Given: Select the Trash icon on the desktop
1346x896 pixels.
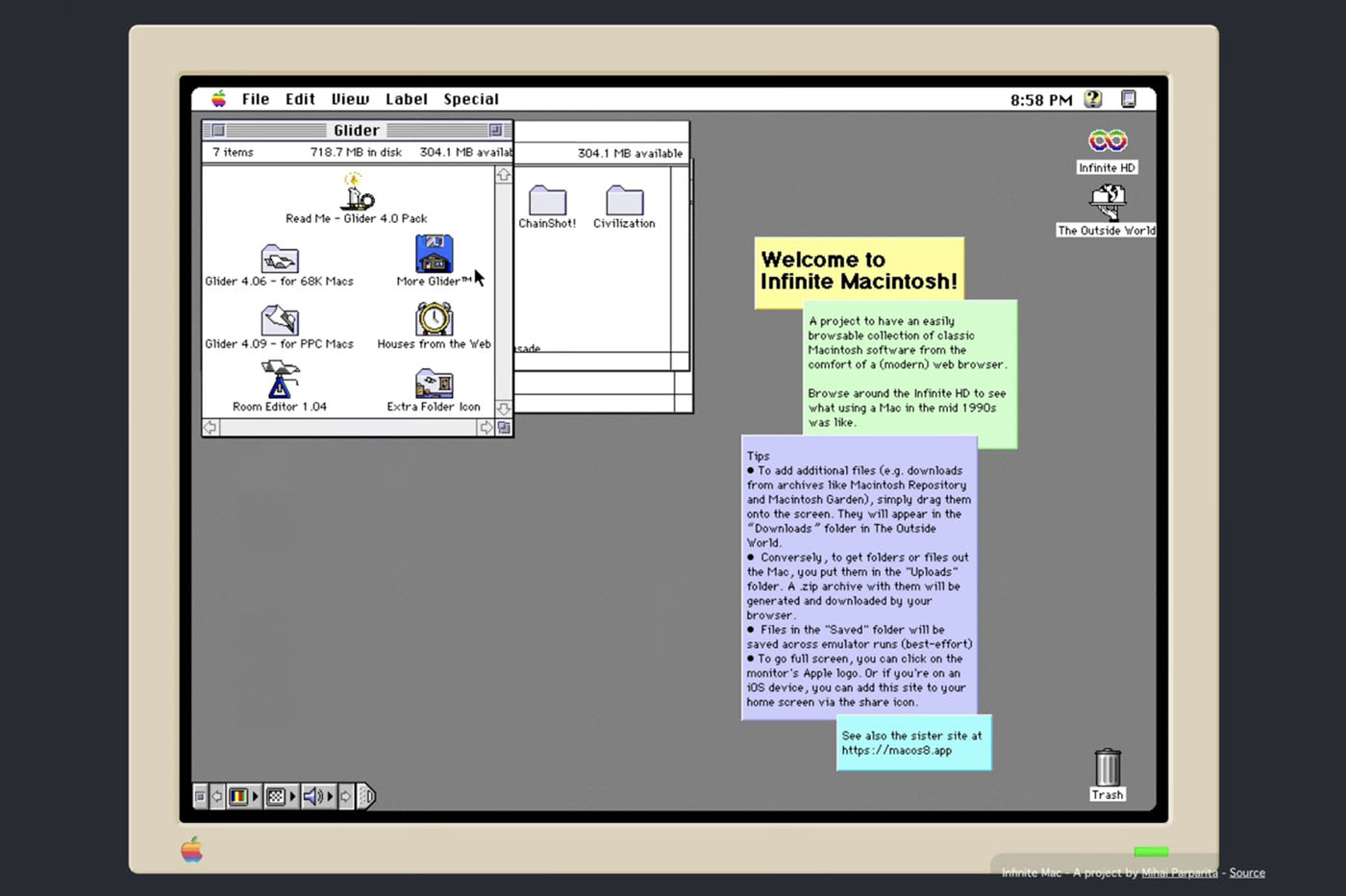Looking at the screenshot, I should click(x=1108, y=767).
